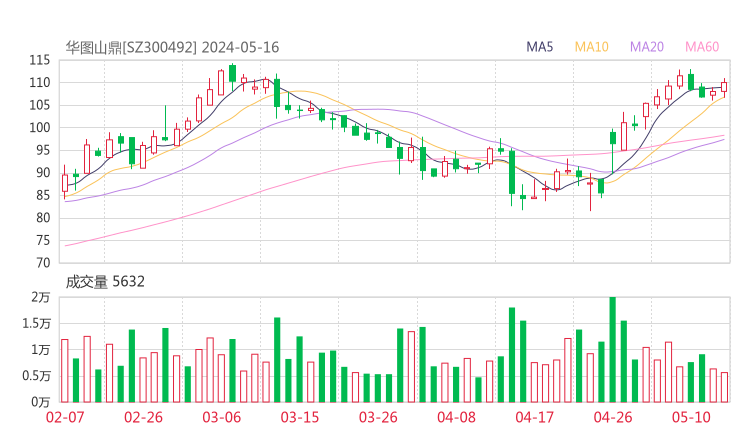Click the 90 price axis label
Viewport: 740px width, 440px height.
pos(43,173)
